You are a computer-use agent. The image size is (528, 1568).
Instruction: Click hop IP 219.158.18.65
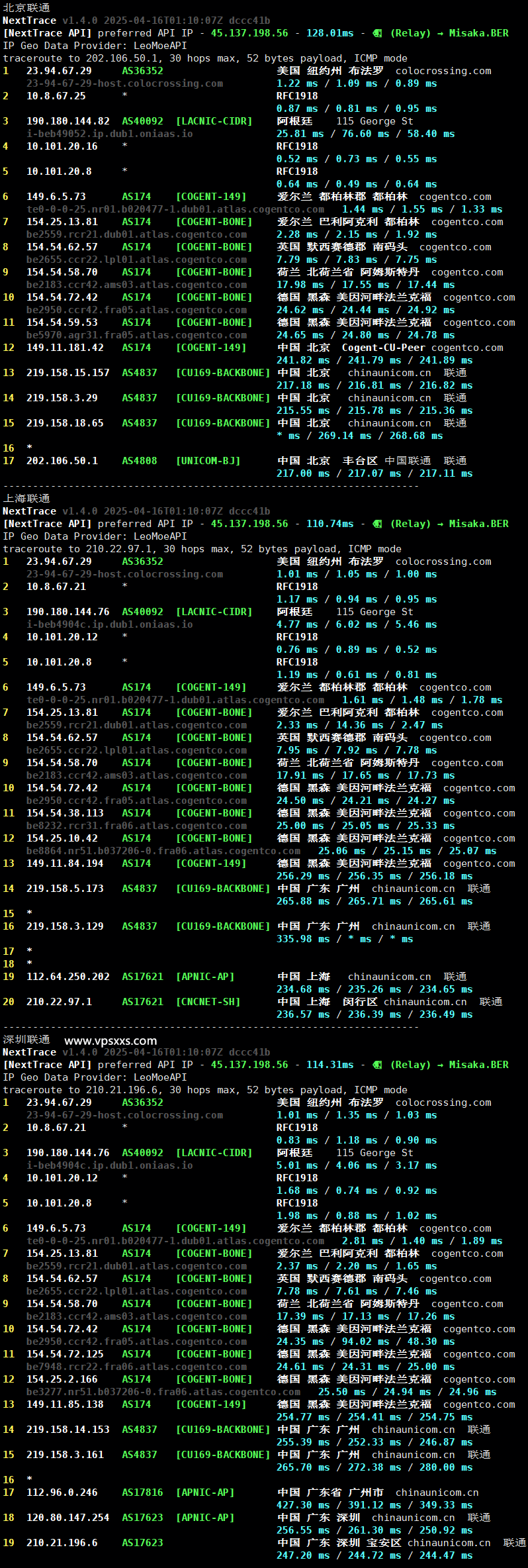(65, 423)
